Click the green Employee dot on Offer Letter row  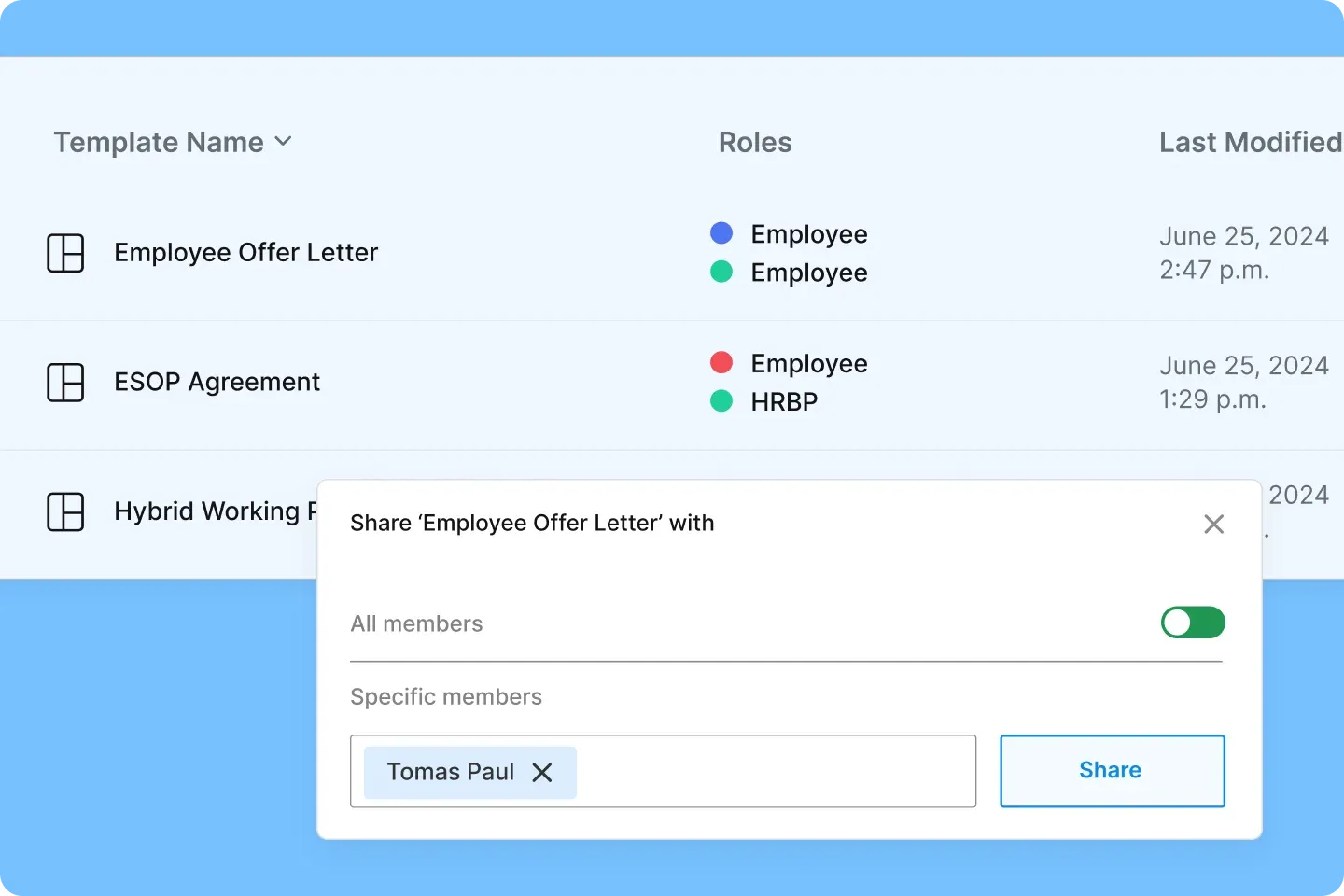721,271
